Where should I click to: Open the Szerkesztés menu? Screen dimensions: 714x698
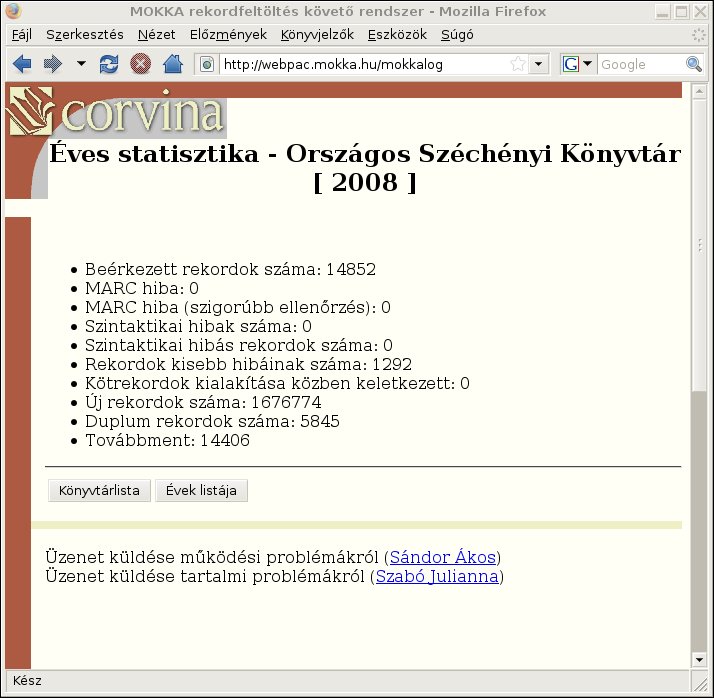click(85, 35)
